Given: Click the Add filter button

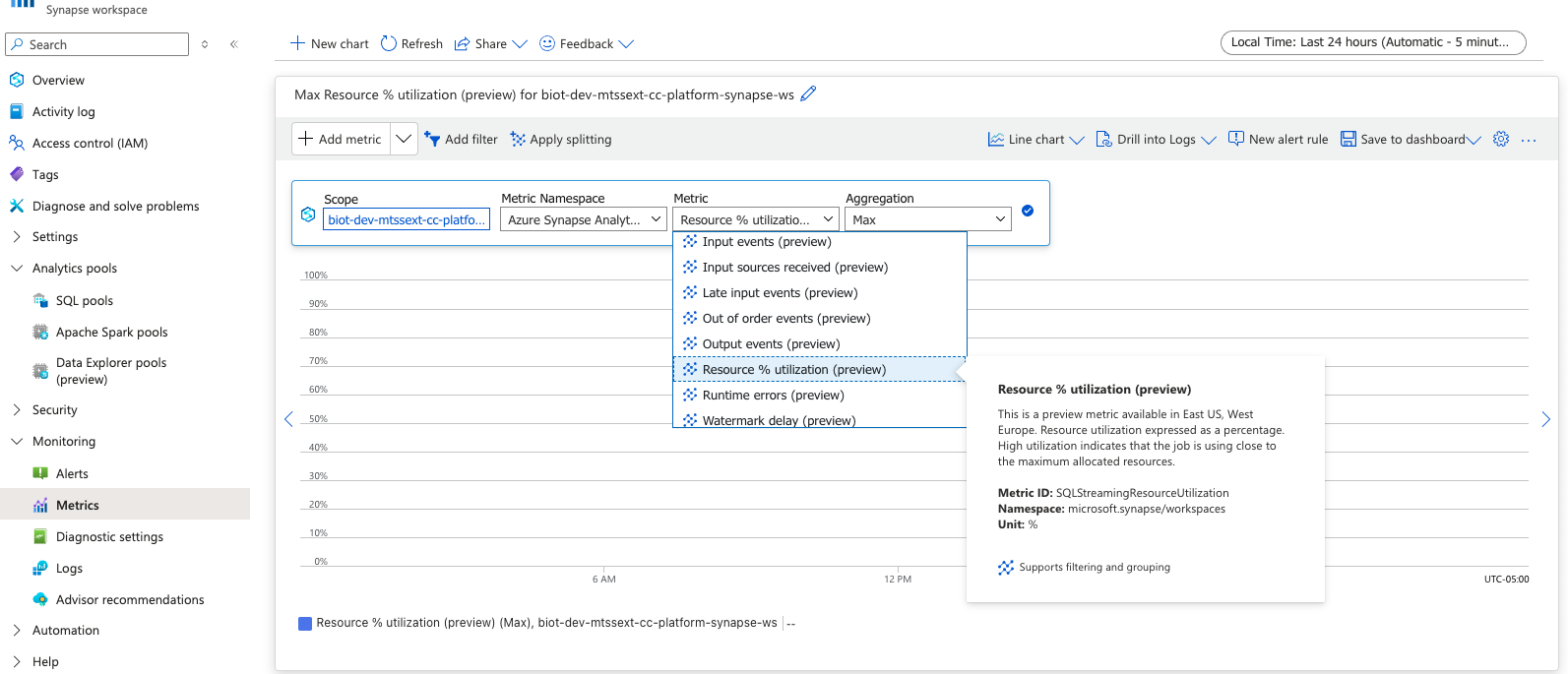Looking at the screenshot, I should pyautogui.click(x=461, y=140).
